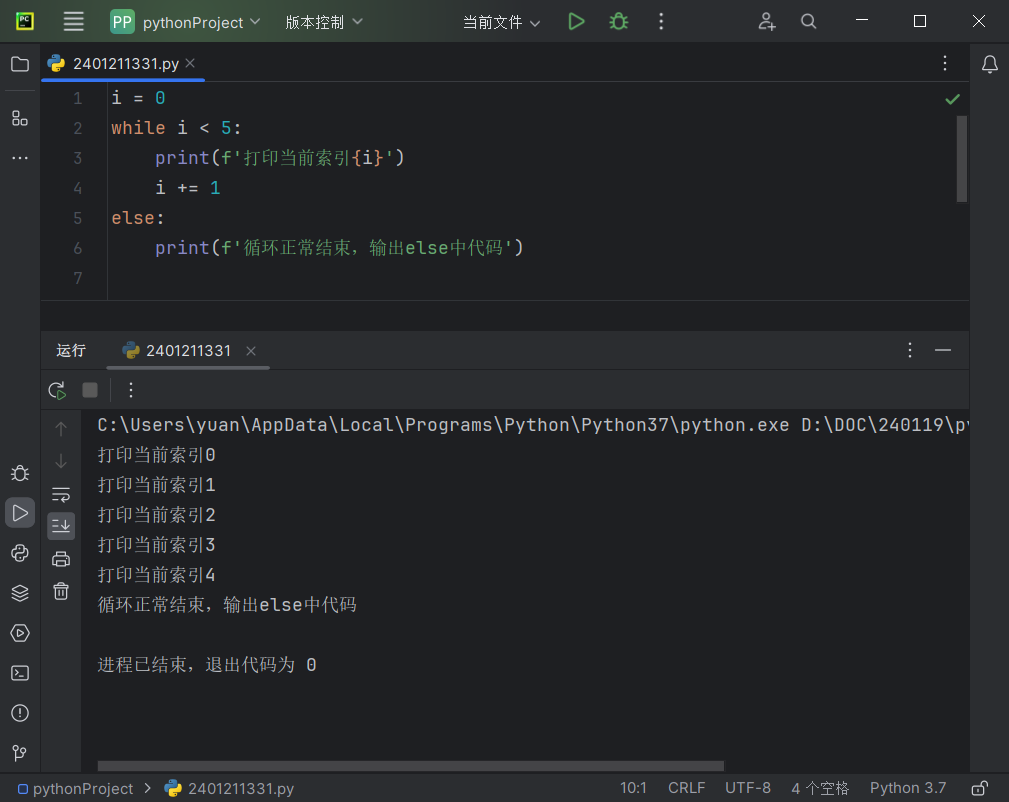Click output 进程已结束，退出代码为 0
The width and height of the screenshot is (1009, 802).
(207, 664)
